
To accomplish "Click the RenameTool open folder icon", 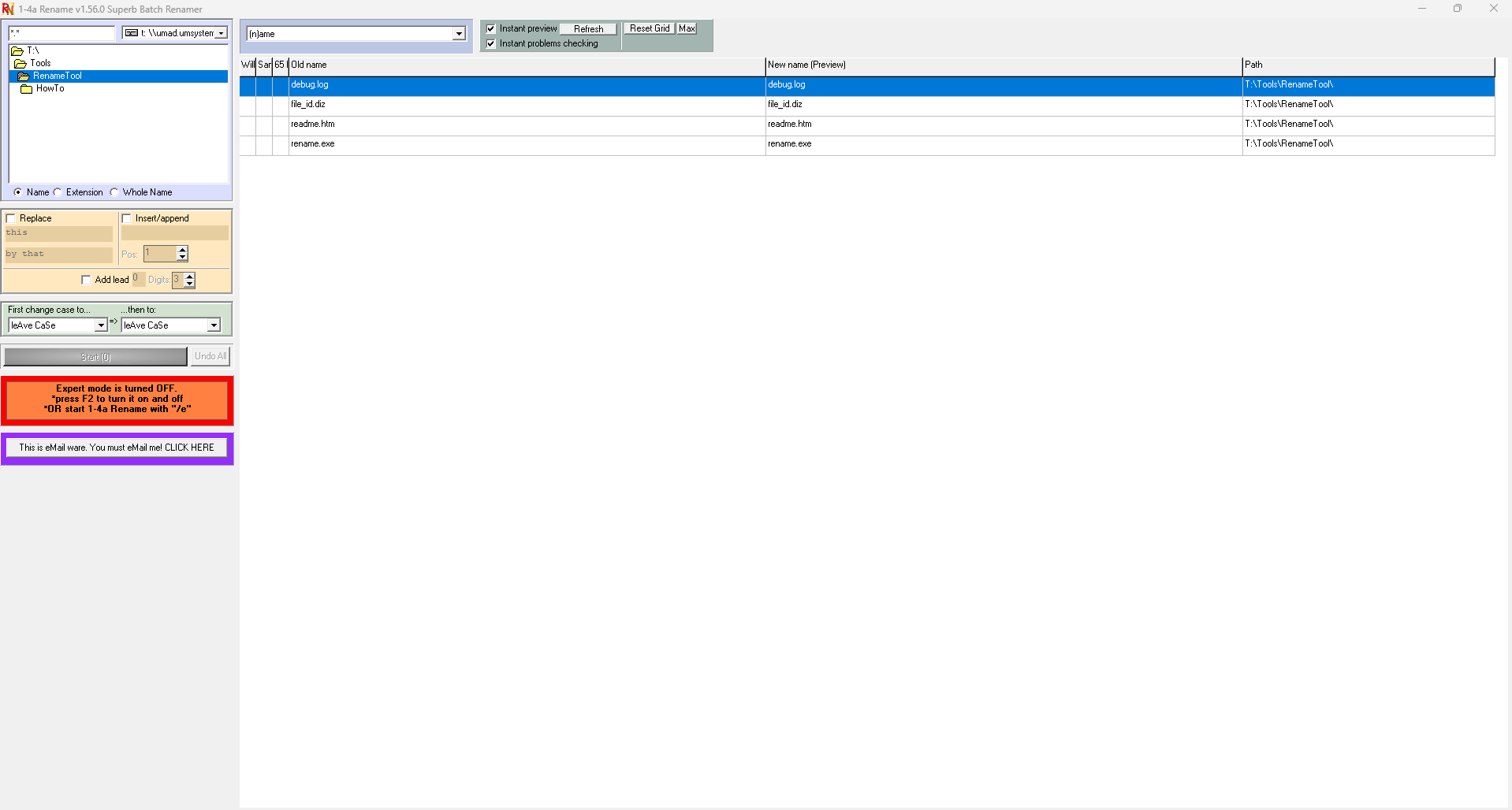I will point(24,76).
